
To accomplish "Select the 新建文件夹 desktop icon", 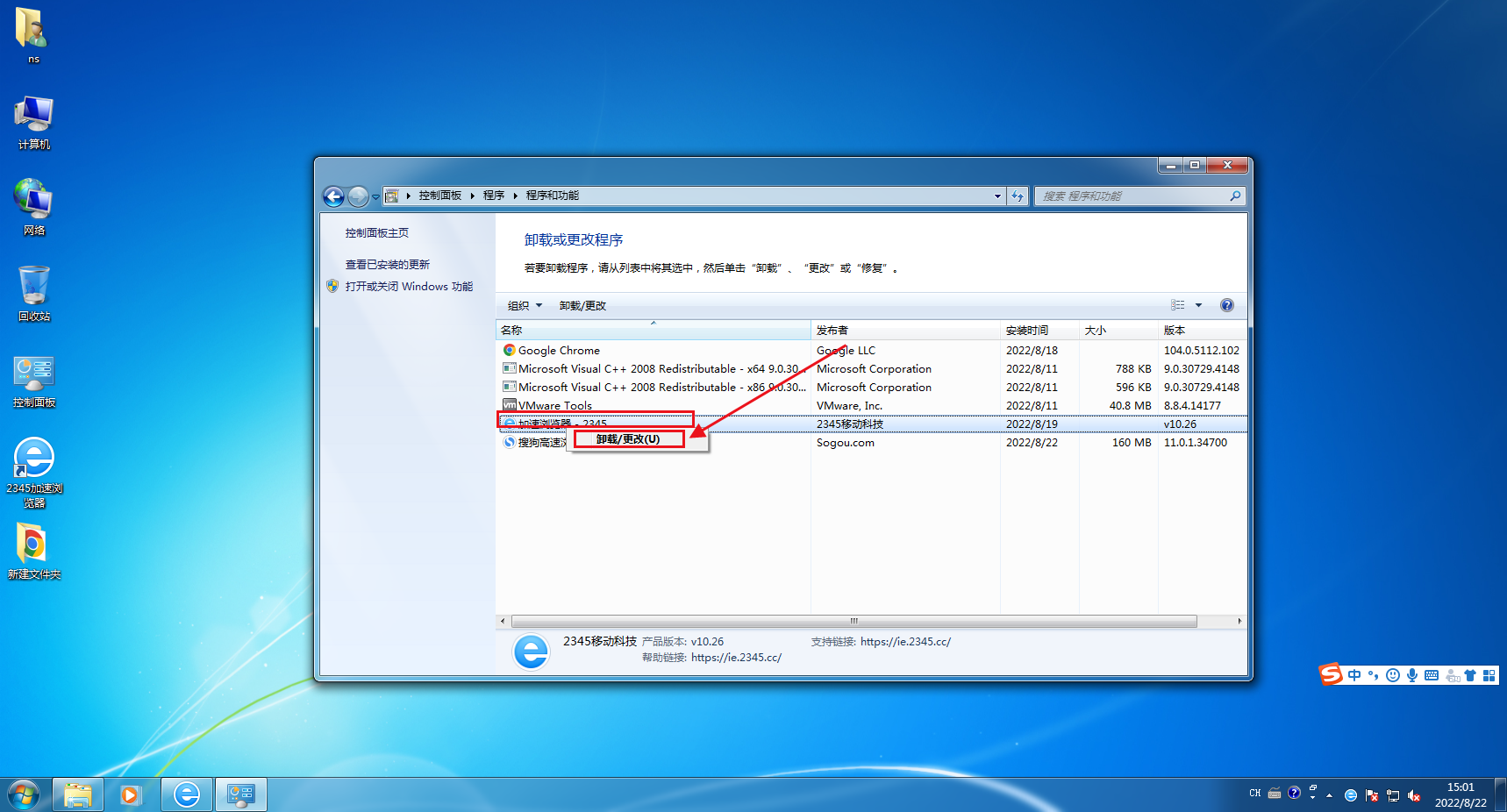I will click(x=33, y=552).
